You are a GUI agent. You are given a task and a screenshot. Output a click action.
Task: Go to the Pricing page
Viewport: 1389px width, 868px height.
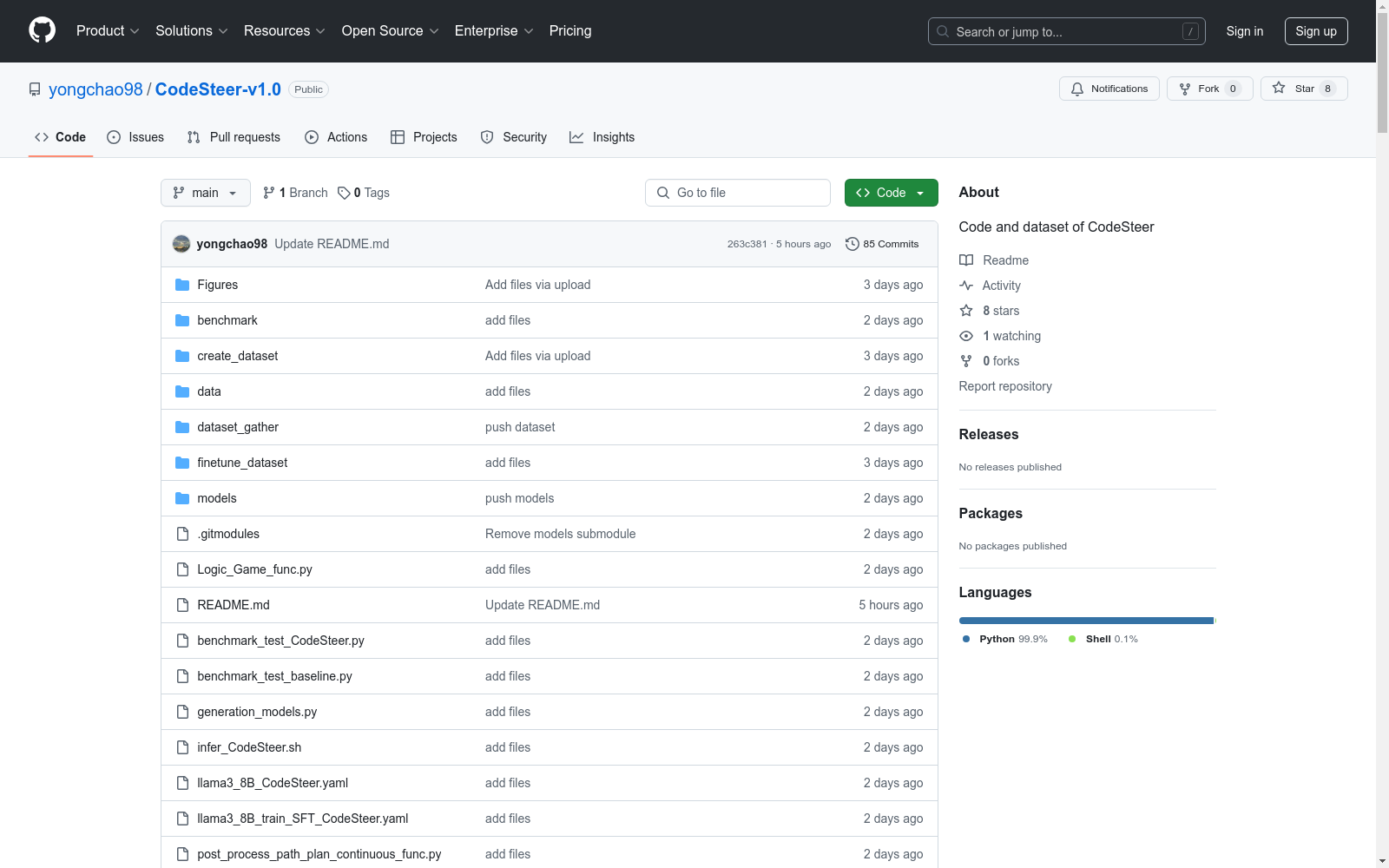570,31
